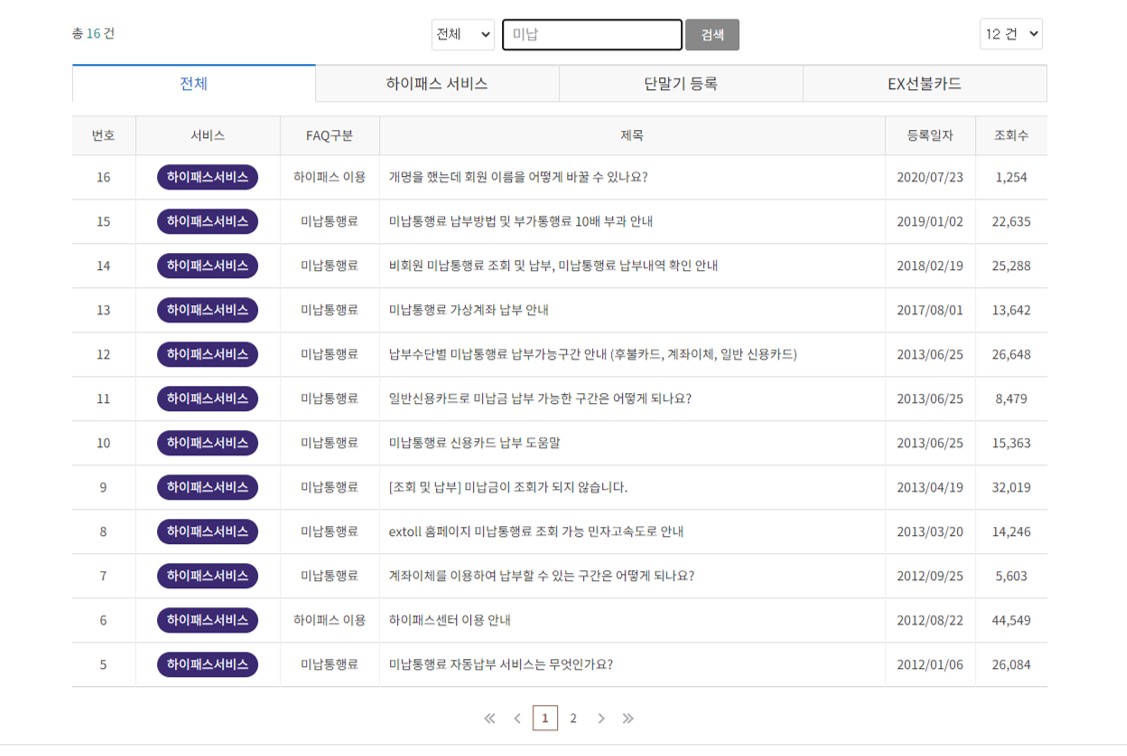Click the 미납 search input field
Image resolution: width=1127 pixels, height=756 pixels.
[x=592, y=34]
